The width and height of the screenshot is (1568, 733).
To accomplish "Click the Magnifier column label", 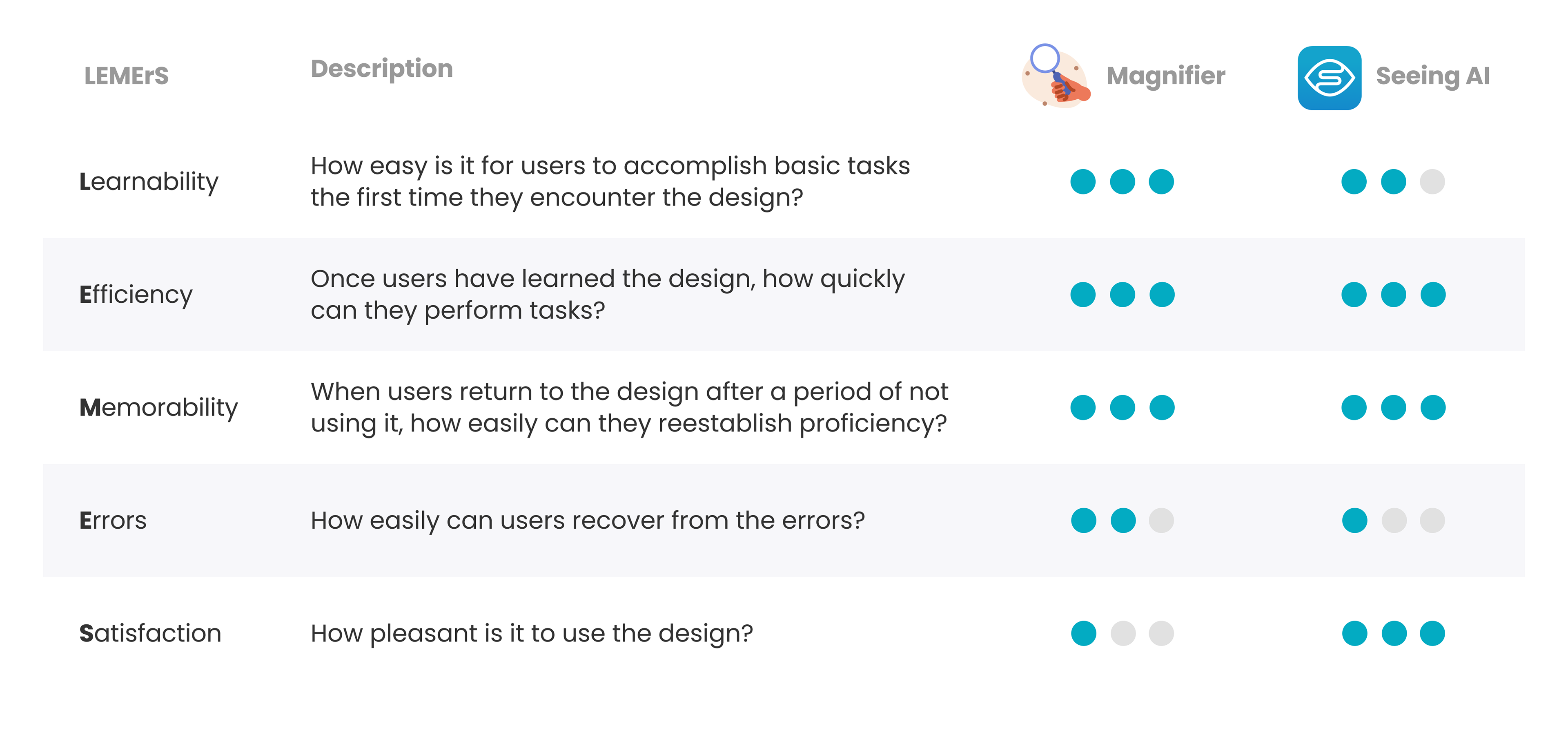I will (x=1166, y=76).
